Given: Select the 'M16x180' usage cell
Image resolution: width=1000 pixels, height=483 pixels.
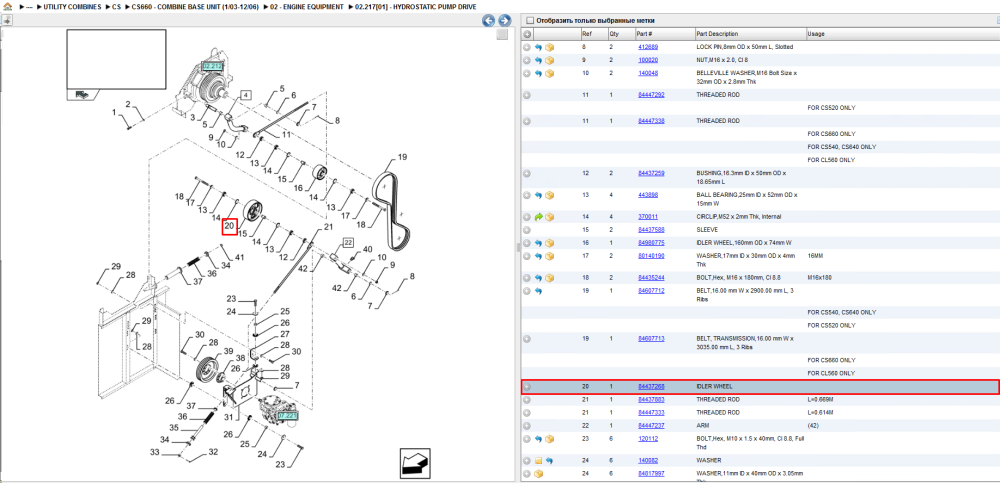Looking at the screenshot, I should [819, 278].
